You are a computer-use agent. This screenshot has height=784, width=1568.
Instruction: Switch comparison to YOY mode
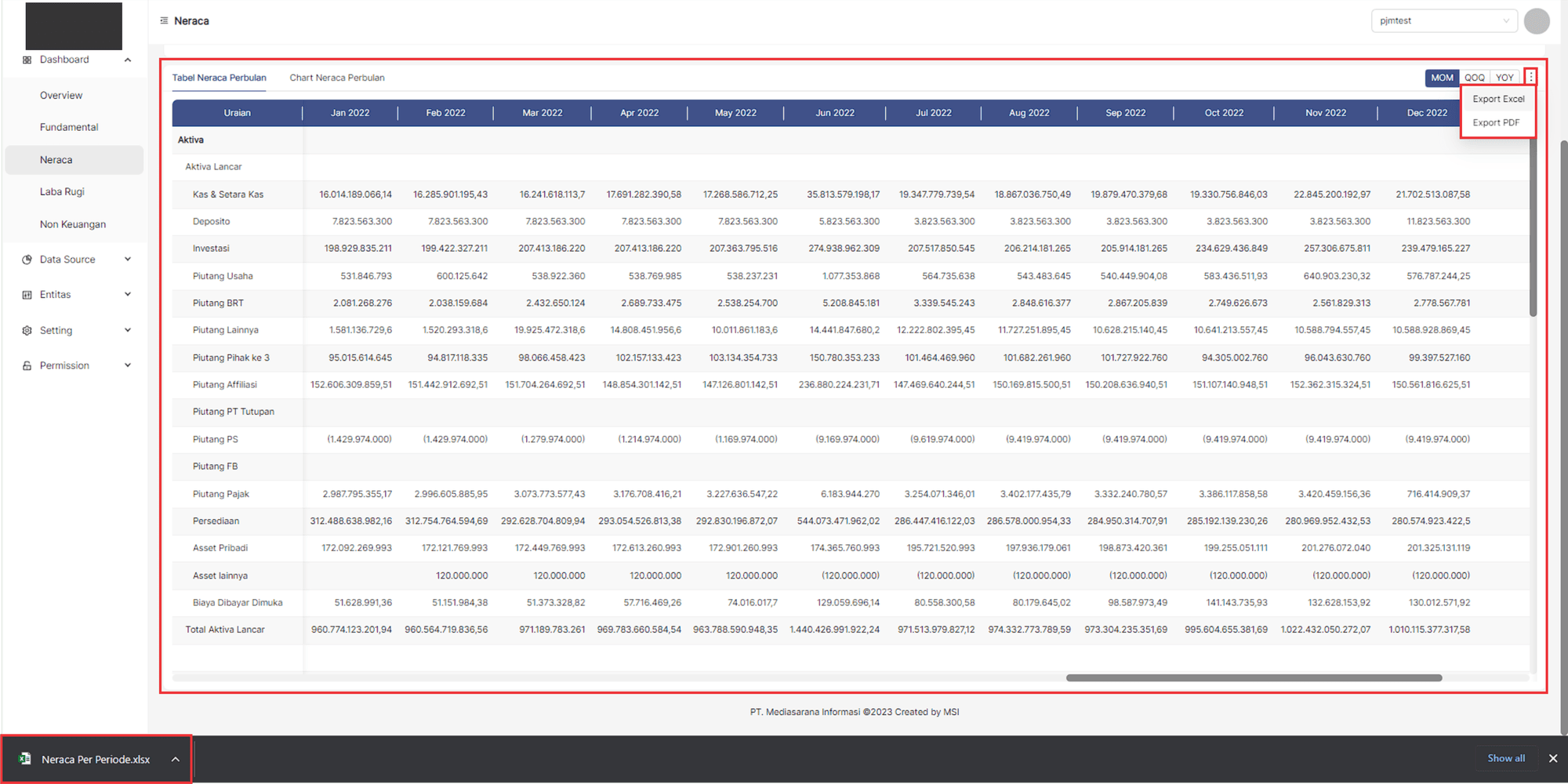pos(1504,78)
